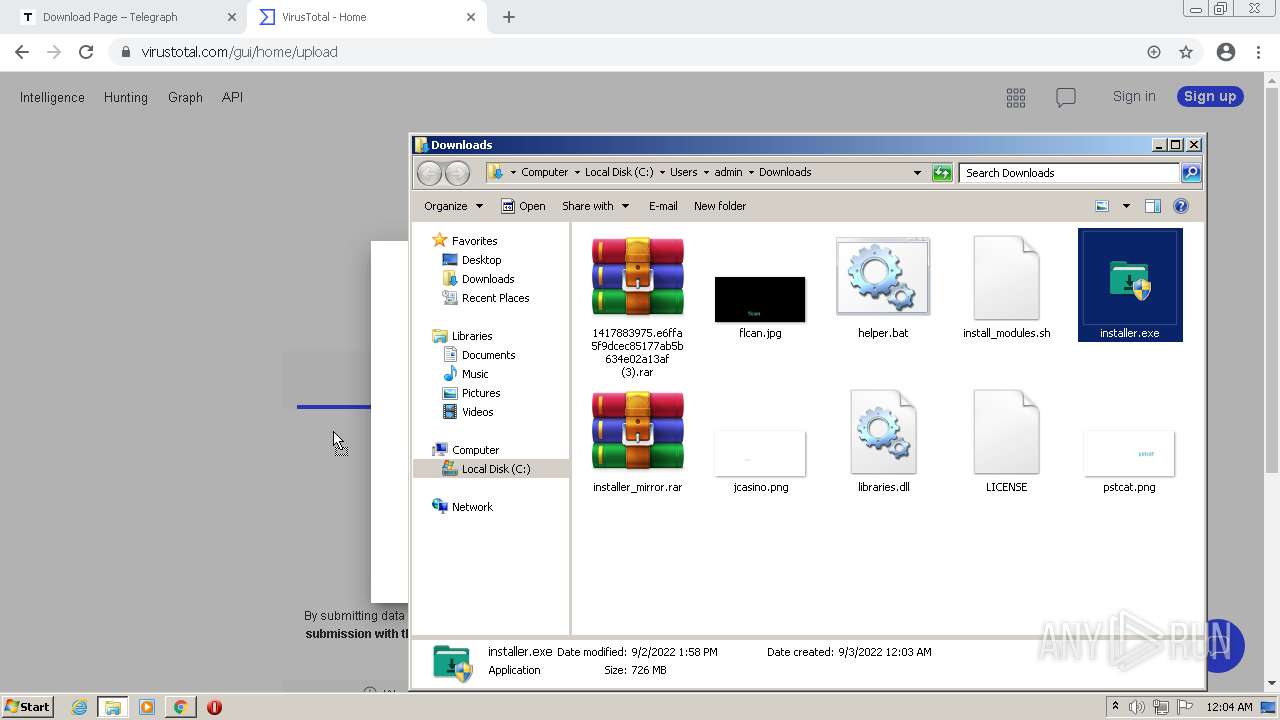Viewport: 1280px width, 720px height.
Task: Select jcasino.png image thumbnail
Action: tap(760, 453)
